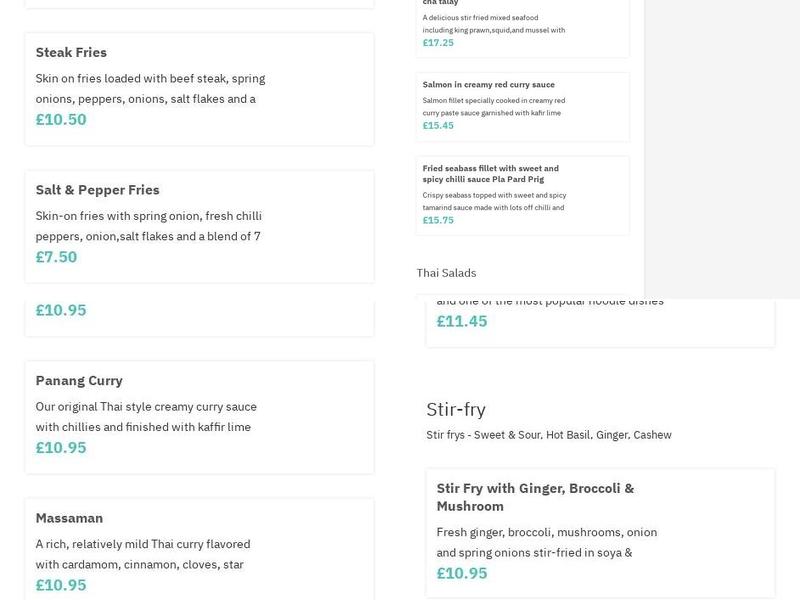Select the Salt & Pepper Fries title
The image size is (800, 600).
97,190
